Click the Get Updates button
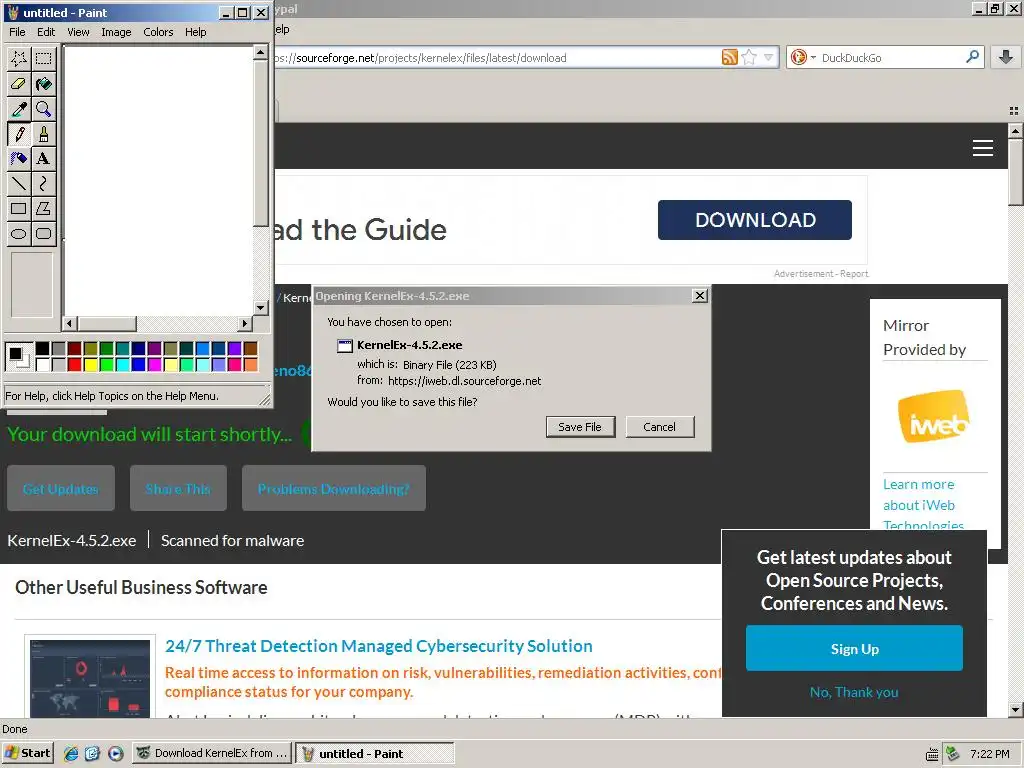Viewport: 1024px width, 768px height. click(x=61, y=488)
